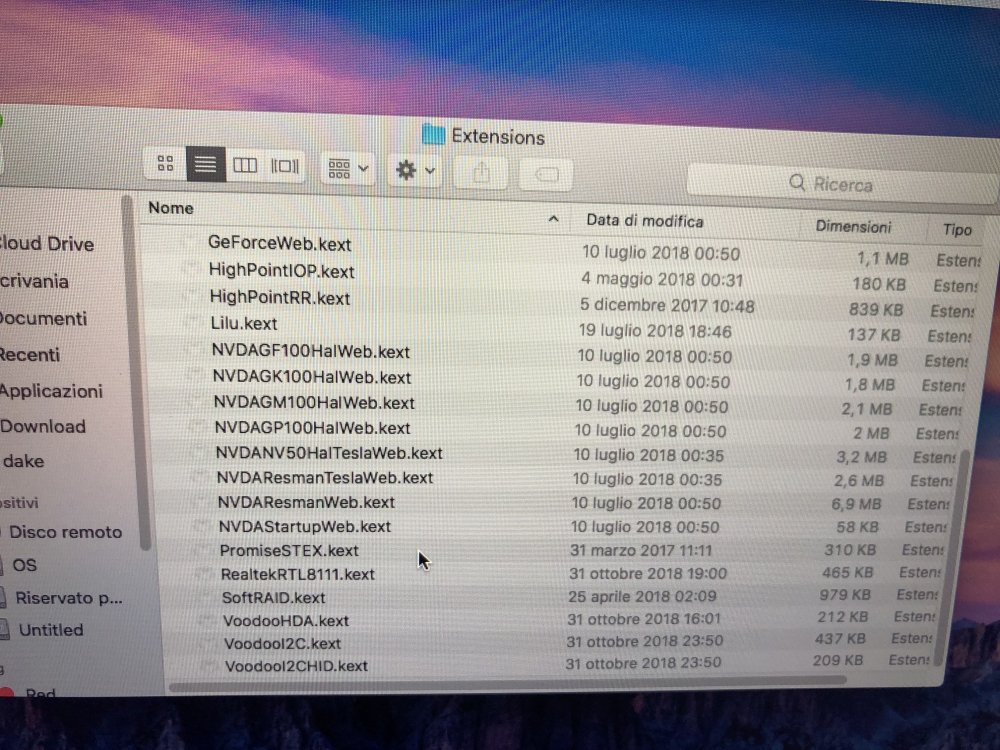The height and width of the screenshot is (750, 1000).
Task: Switch Finder to column view
Action: pos(245,166)
